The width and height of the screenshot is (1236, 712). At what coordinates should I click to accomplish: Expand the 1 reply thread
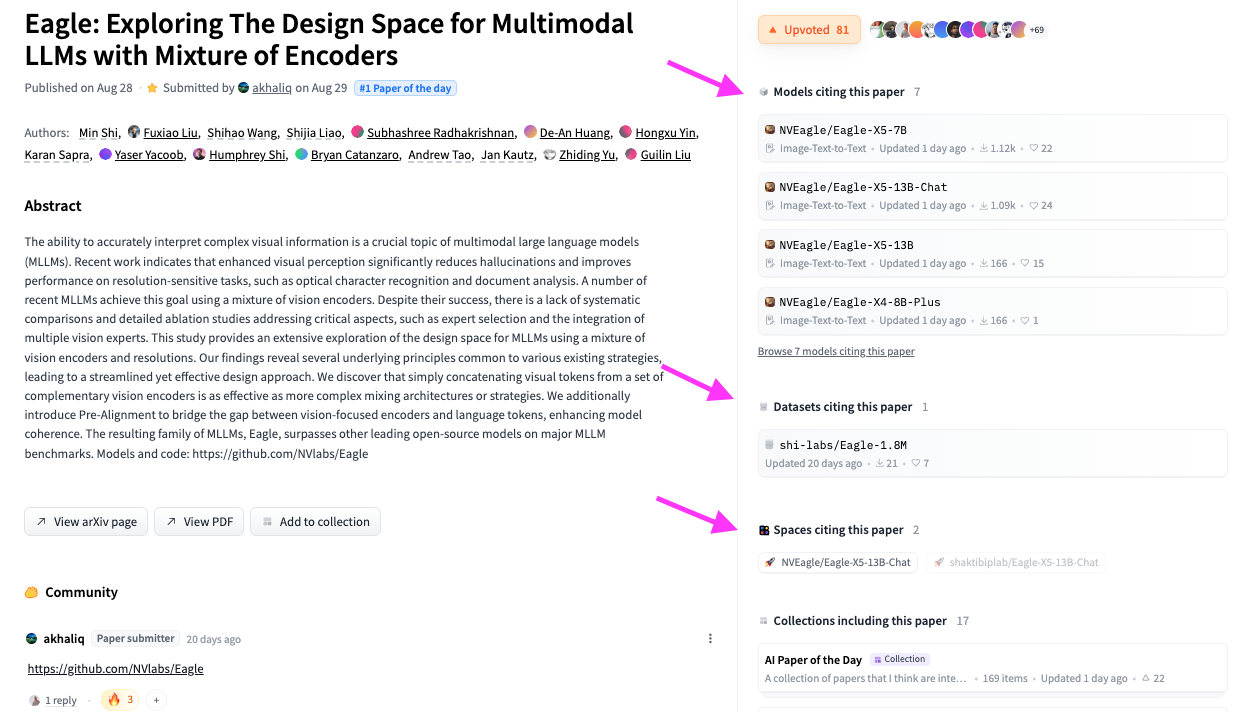tap(54, 701)
